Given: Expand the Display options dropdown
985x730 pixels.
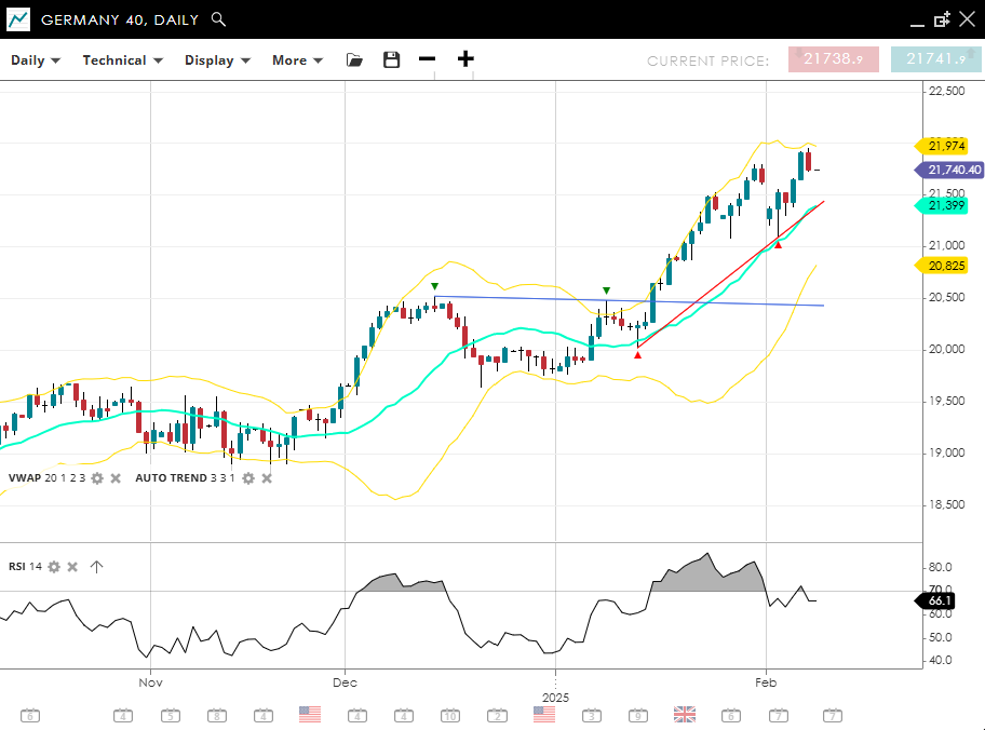Looking at the screenshot, I should [x=216, y=60].
